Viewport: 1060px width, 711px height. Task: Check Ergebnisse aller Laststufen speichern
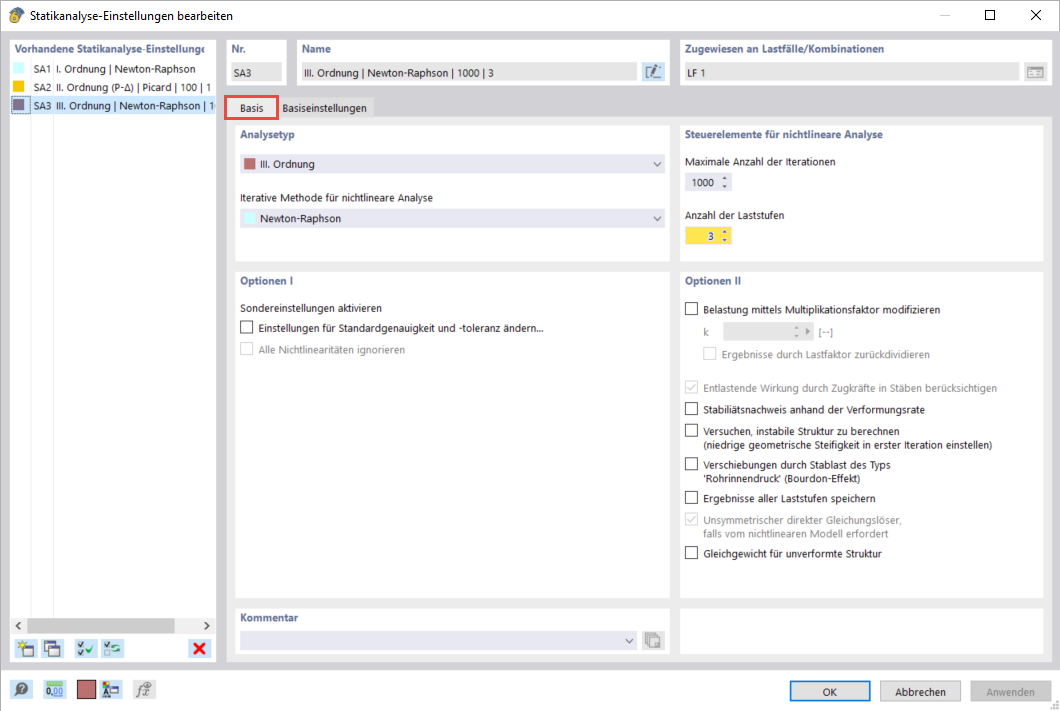692,497
